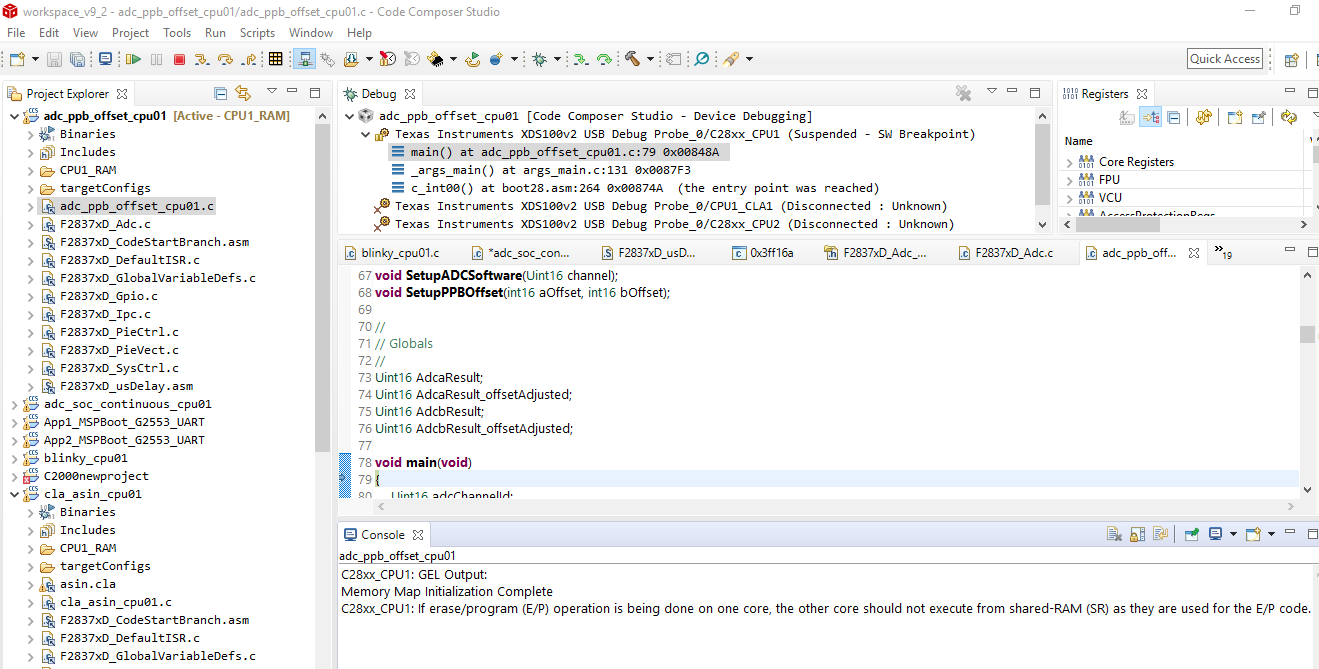Click the Save All toolbar icon
The height and width of the screenshot is (669, 1319).
point(77,59)
